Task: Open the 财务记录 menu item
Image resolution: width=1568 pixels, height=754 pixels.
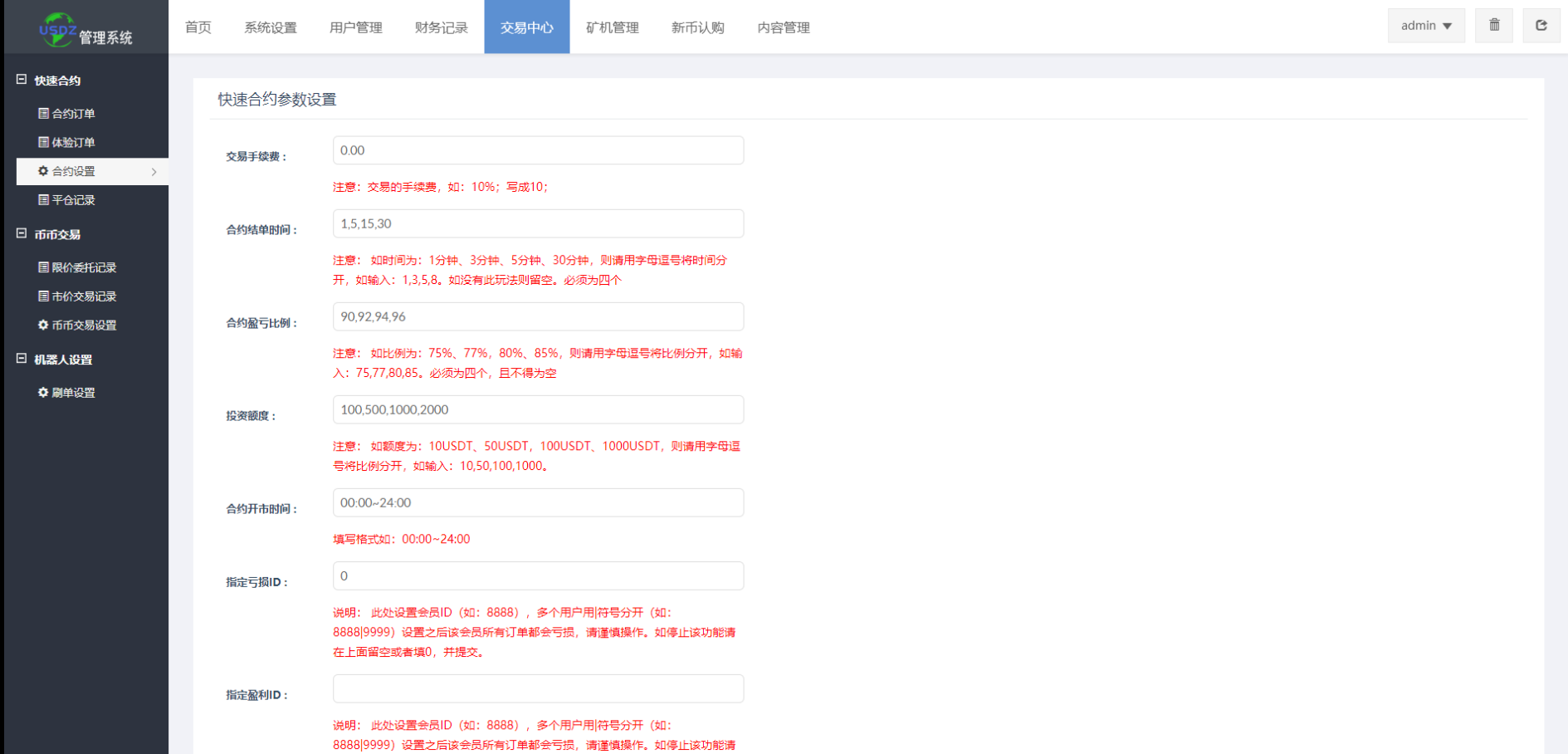Action: [x=440, y=27]
